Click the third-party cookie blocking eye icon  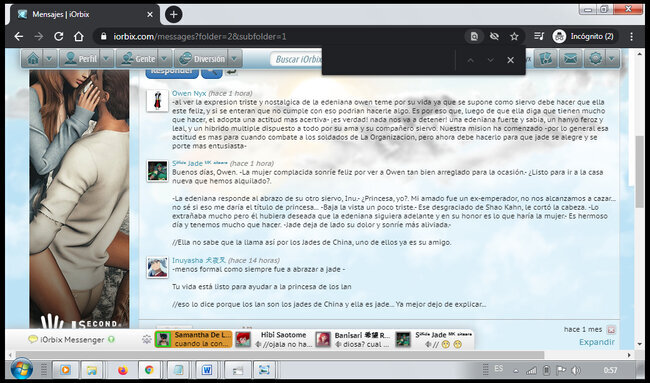(x=494, y=36)
